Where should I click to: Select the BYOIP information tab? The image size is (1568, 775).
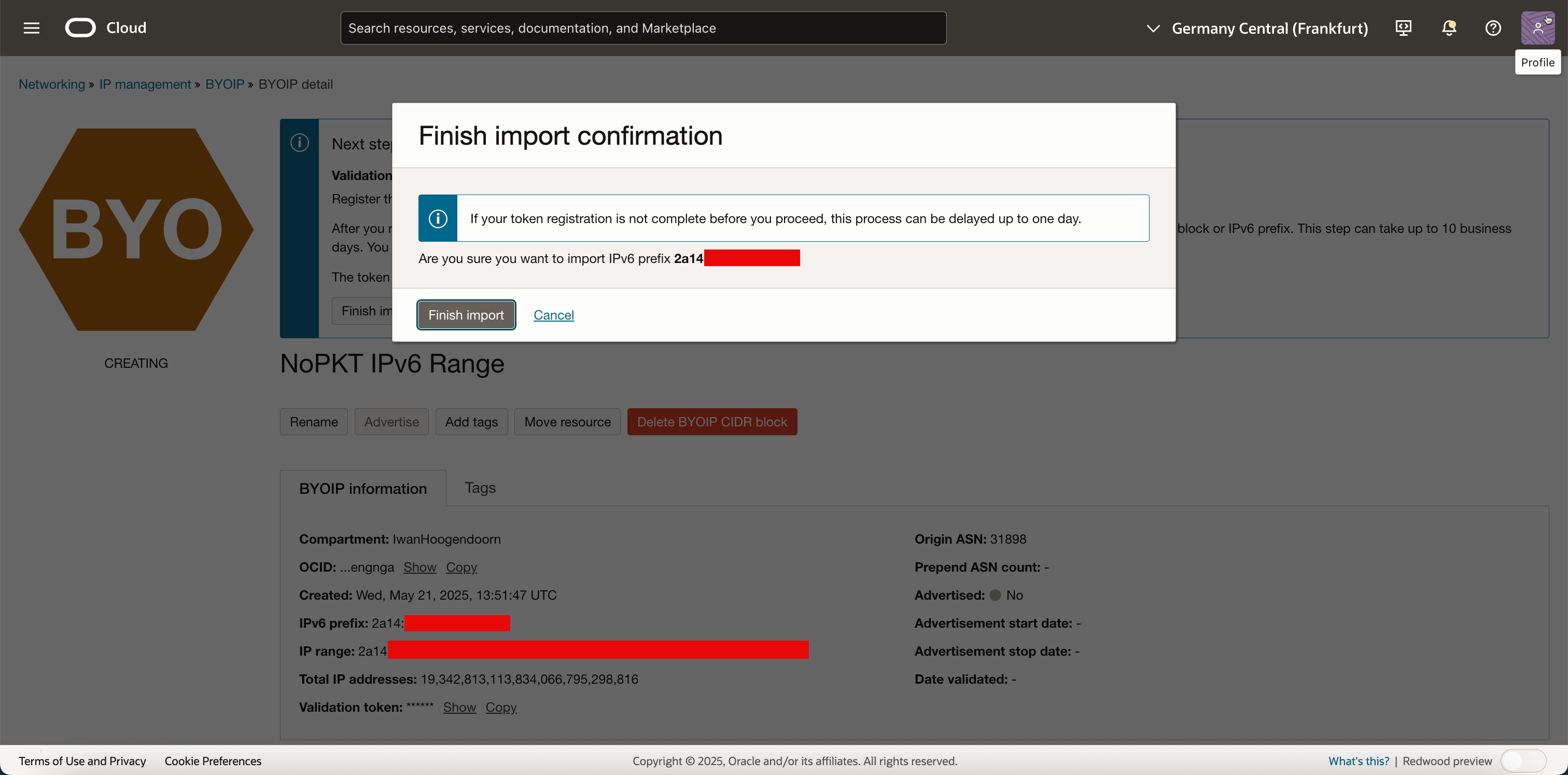[x=363, y=488]
